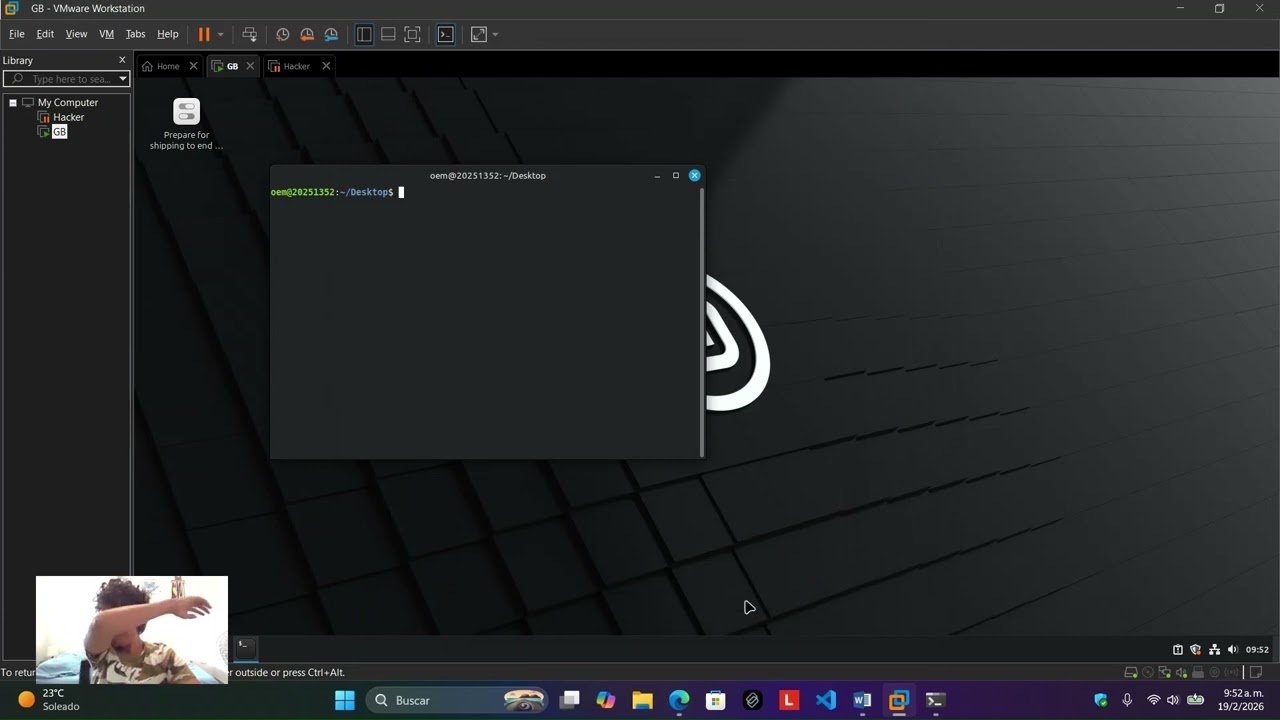The height and width of the screenshot is (720, 1280).
Task: Maximize the guest terminal window
Action: tap(675, 175)
